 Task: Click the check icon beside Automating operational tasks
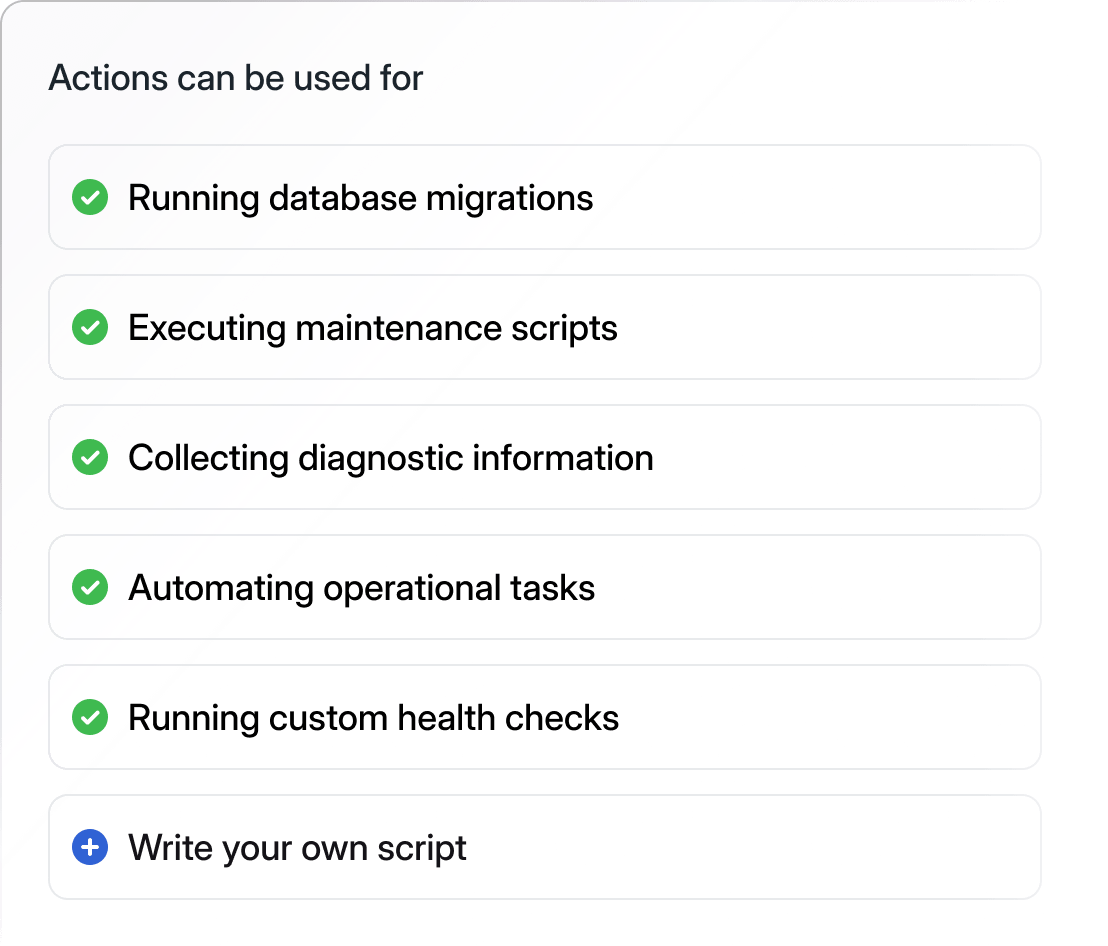tap(90, 588)
